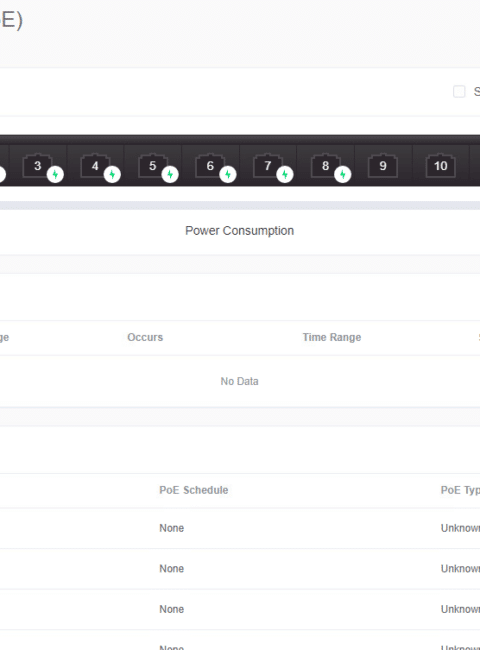Select port 7 on the switch panel
The height and width of the screenshot is (650, 480).
268,166
